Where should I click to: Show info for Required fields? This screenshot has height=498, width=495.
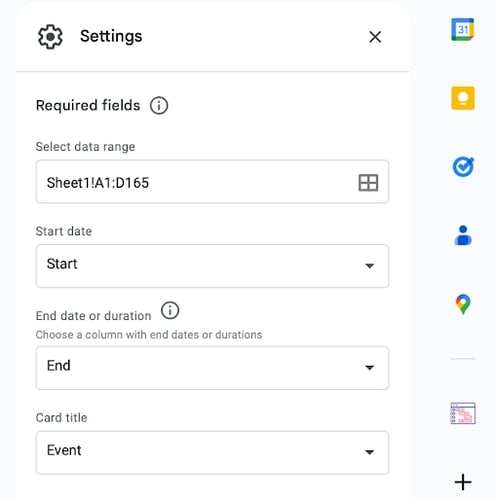pyautogui.click(x=159, y=106)
